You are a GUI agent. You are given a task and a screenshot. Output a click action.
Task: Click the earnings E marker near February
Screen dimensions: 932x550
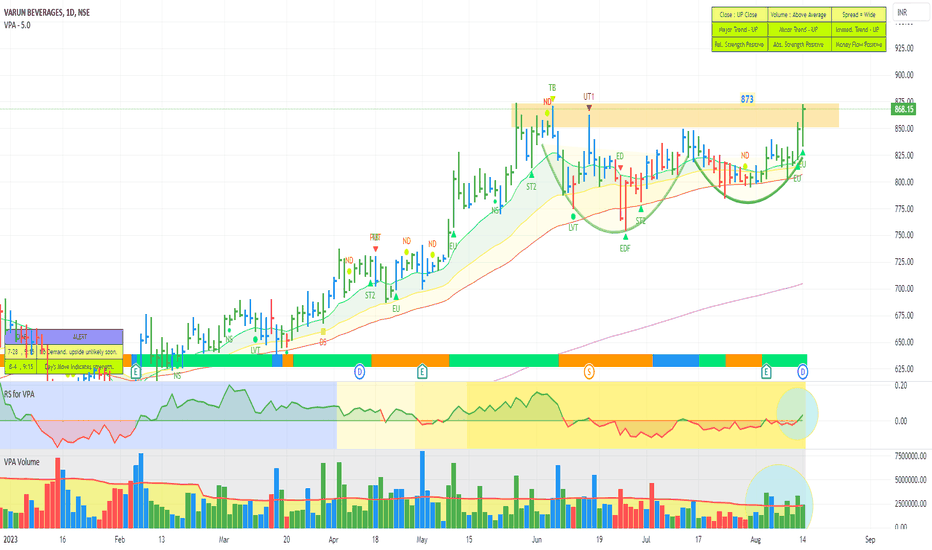pos(136,373)
